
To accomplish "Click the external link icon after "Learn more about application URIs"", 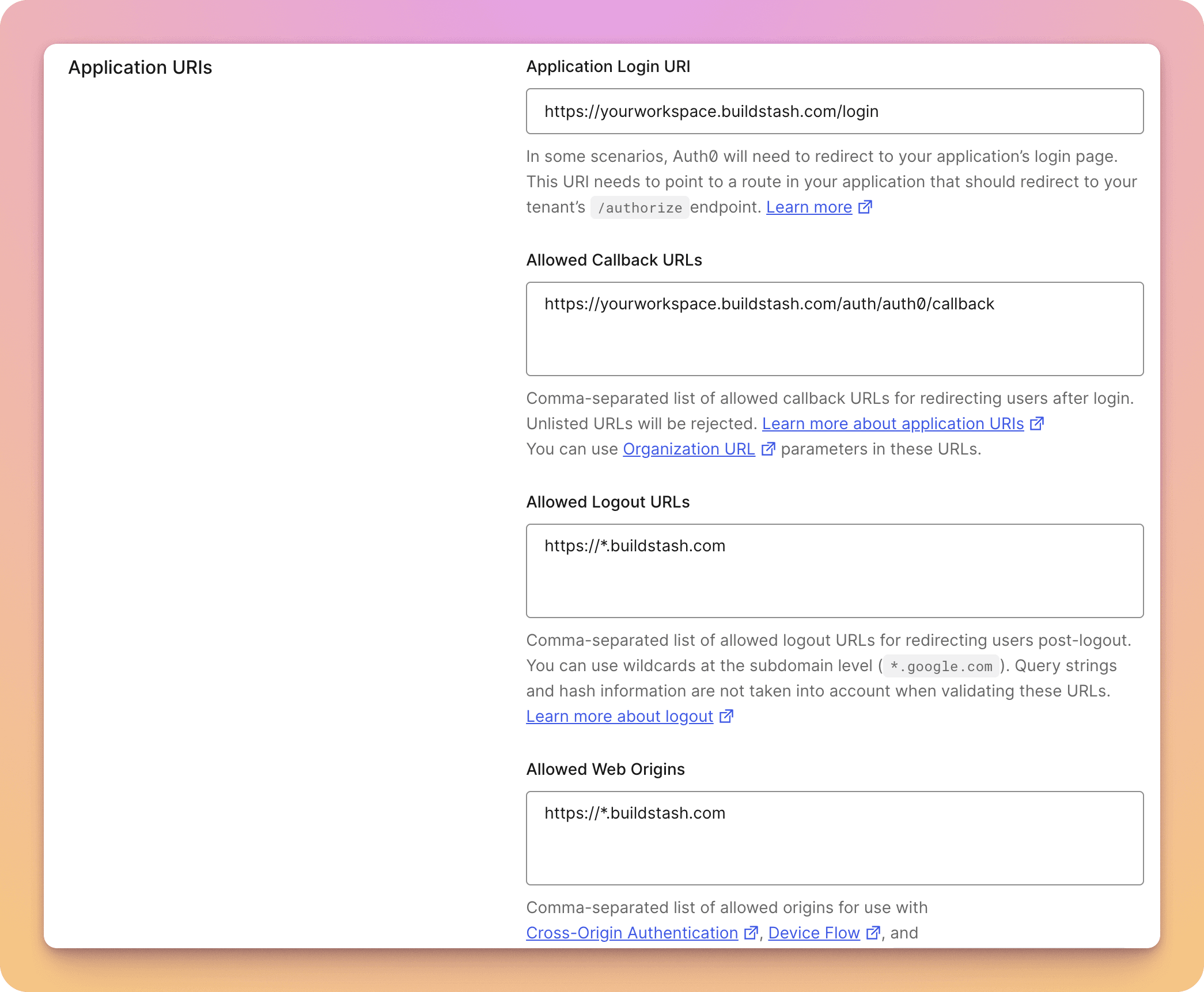I will click(1038, 423).
